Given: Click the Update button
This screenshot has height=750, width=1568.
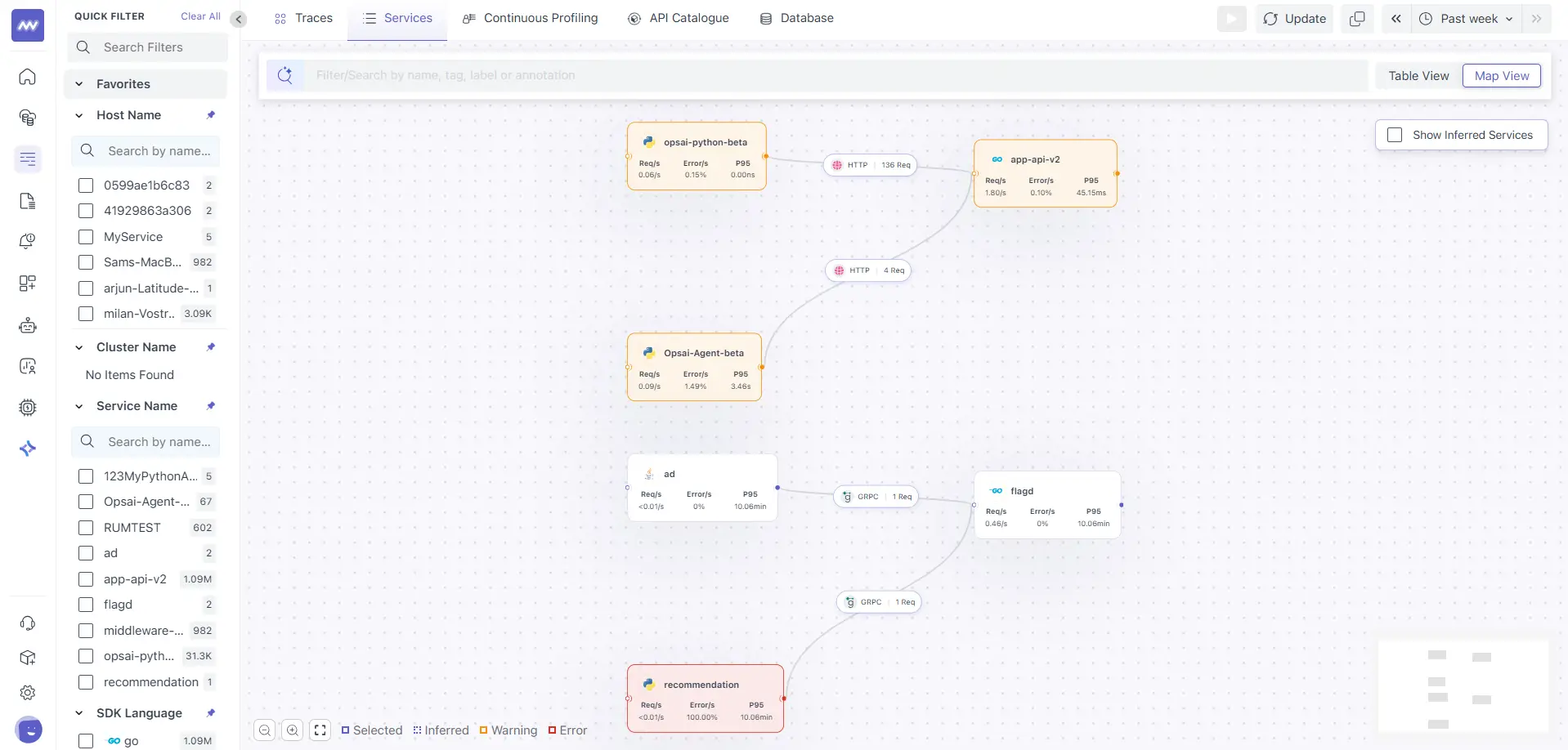Looking at the screenshot, I should [x=1294, y=18].
